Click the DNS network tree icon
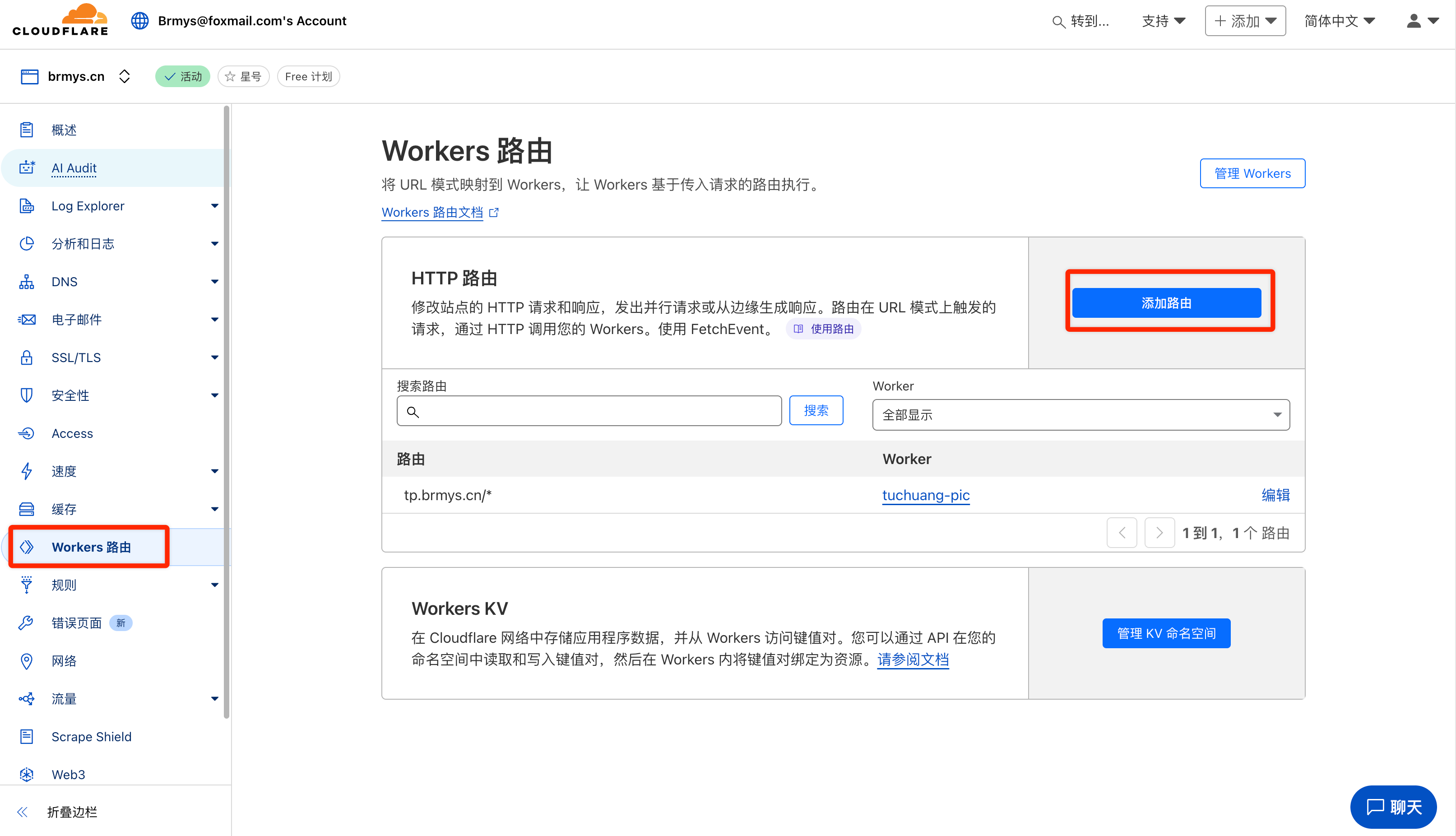 [x=26, y=281]
